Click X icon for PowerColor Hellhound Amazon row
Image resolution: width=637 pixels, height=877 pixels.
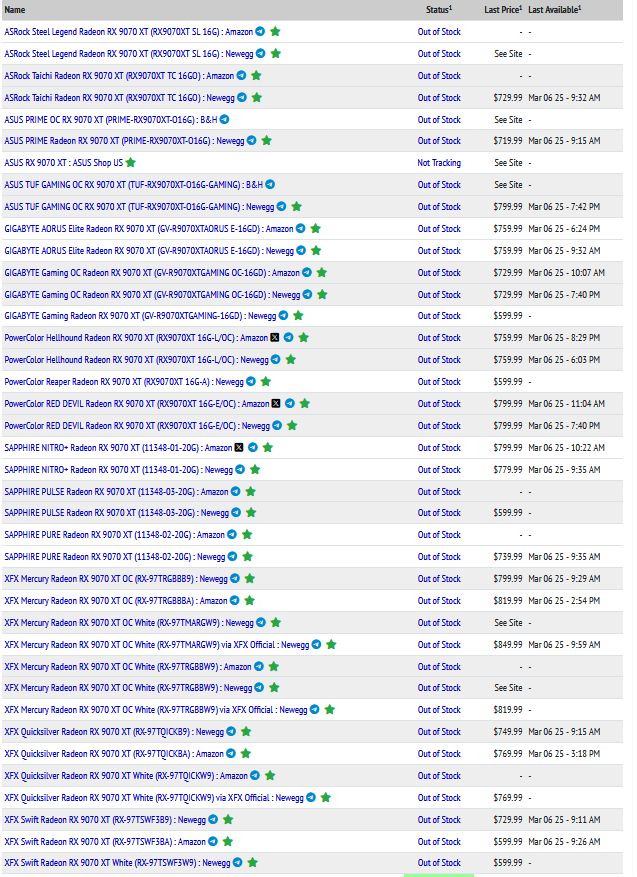[275, 338]
